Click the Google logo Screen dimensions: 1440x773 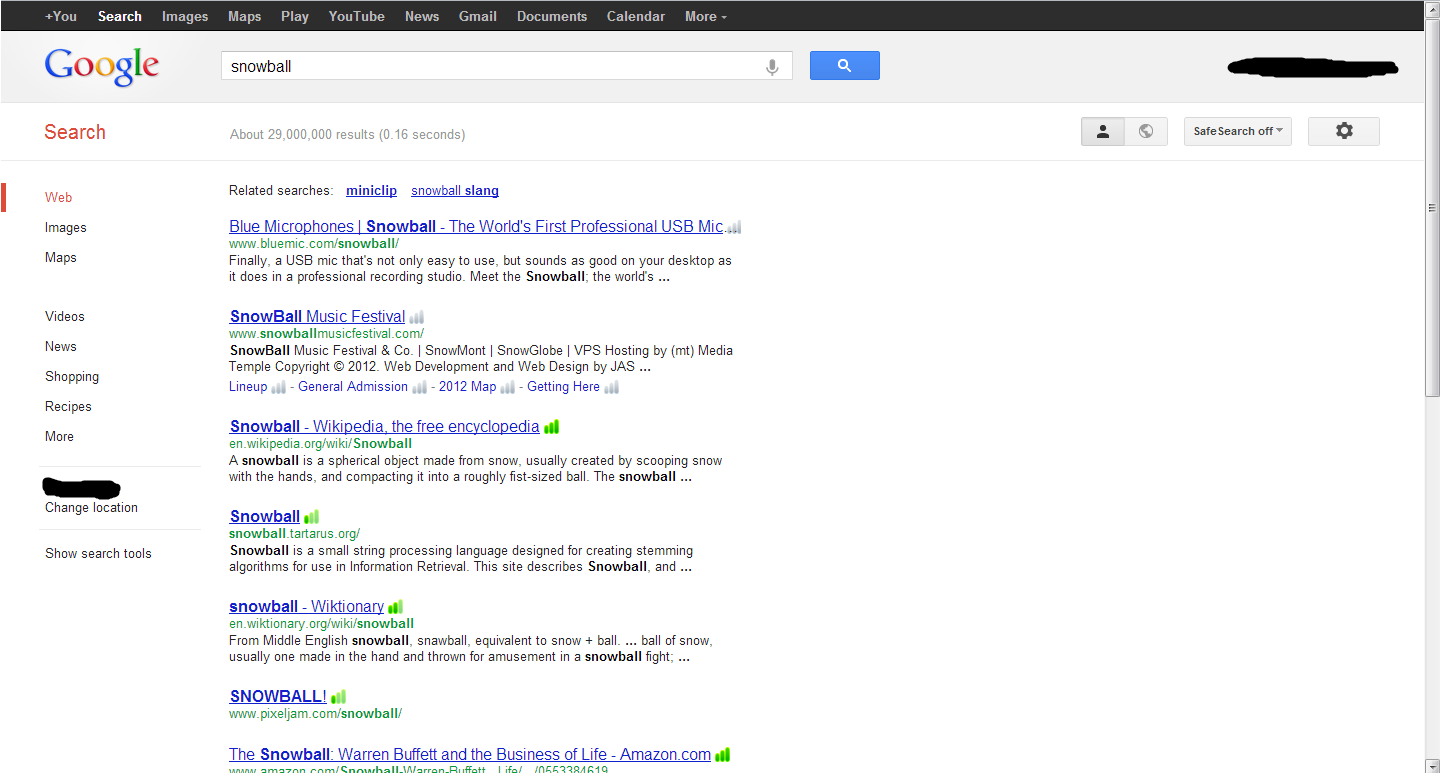pyautogui.click(x=102, y=67)
